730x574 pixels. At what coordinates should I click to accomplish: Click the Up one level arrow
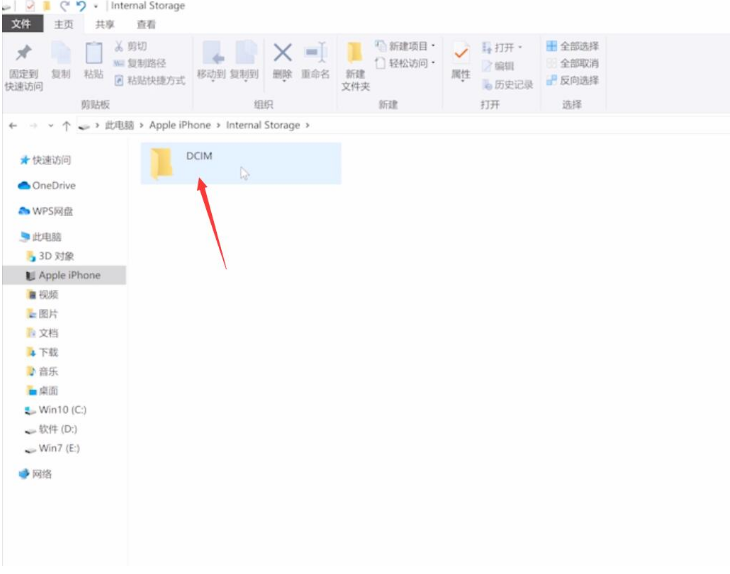click(66, 125)
